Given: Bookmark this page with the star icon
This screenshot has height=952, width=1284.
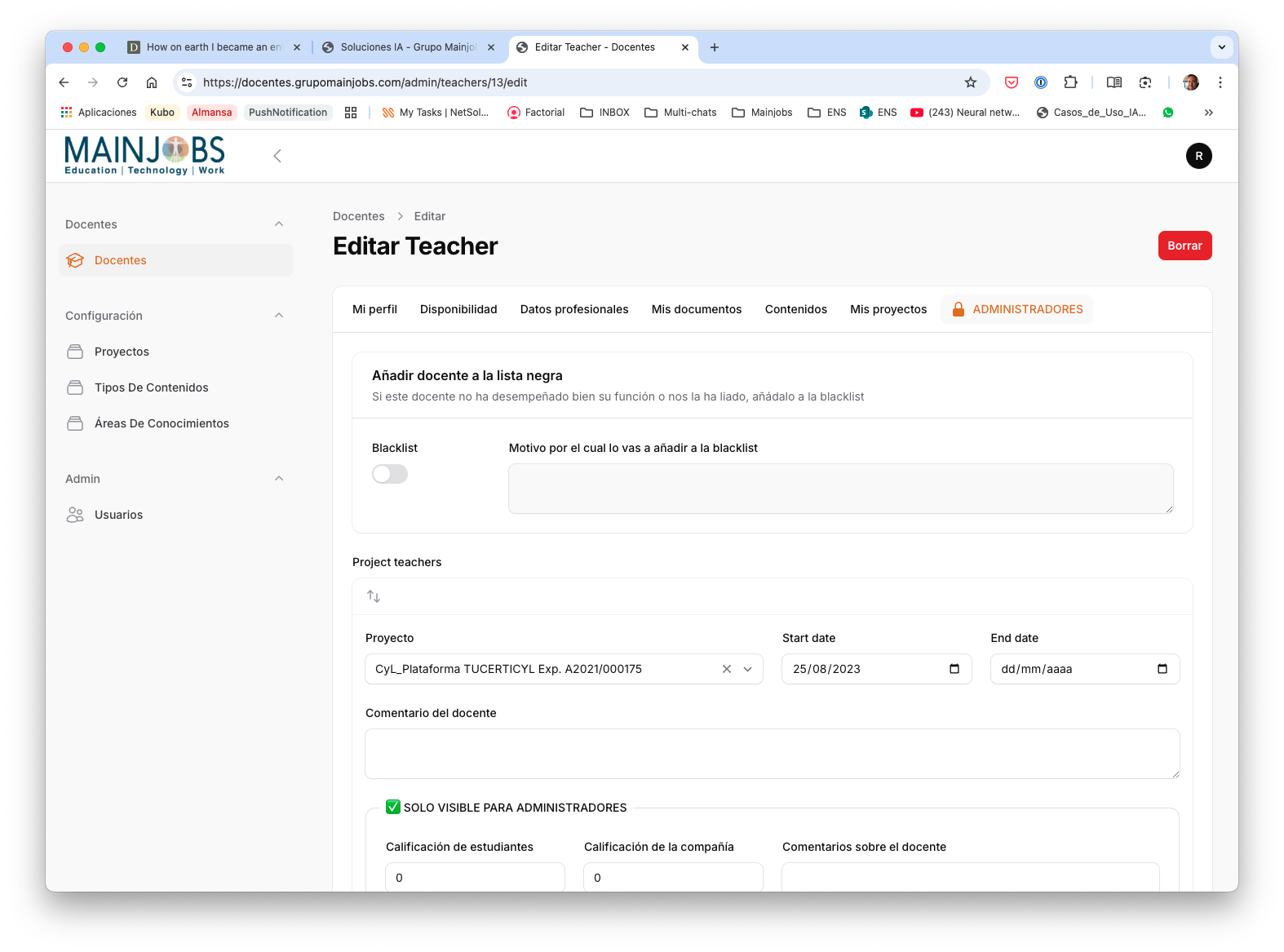Looking at the screenshot, I should [x=970, y=82].
